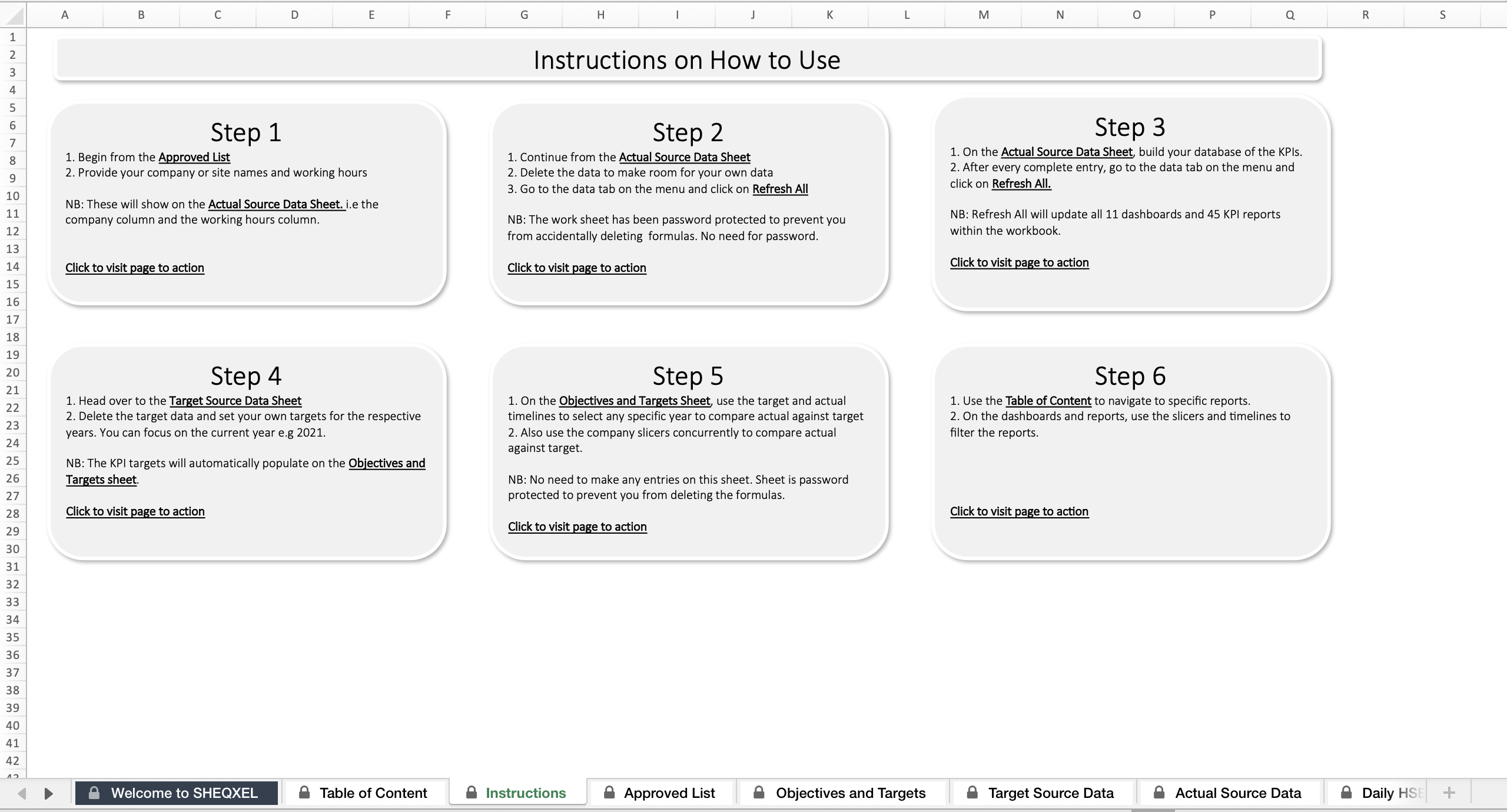Select row 35 header

tap(12, 637)
